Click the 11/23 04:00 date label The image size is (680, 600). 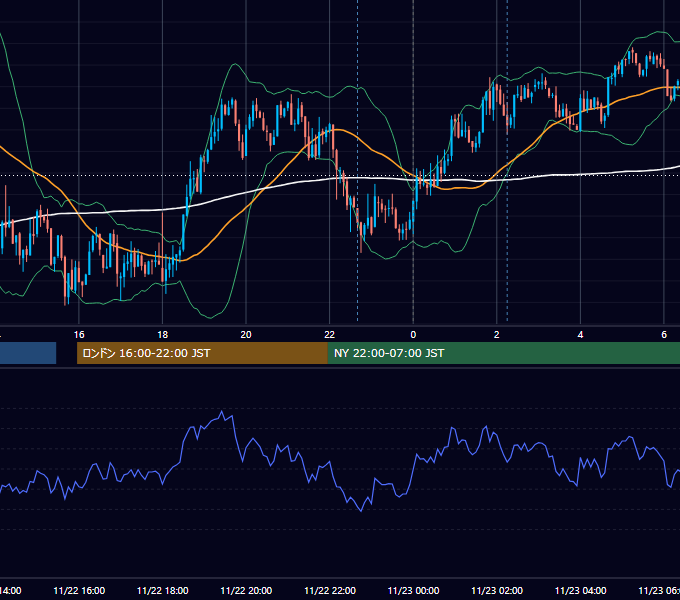pyautogui.click(x=581, y=590)
